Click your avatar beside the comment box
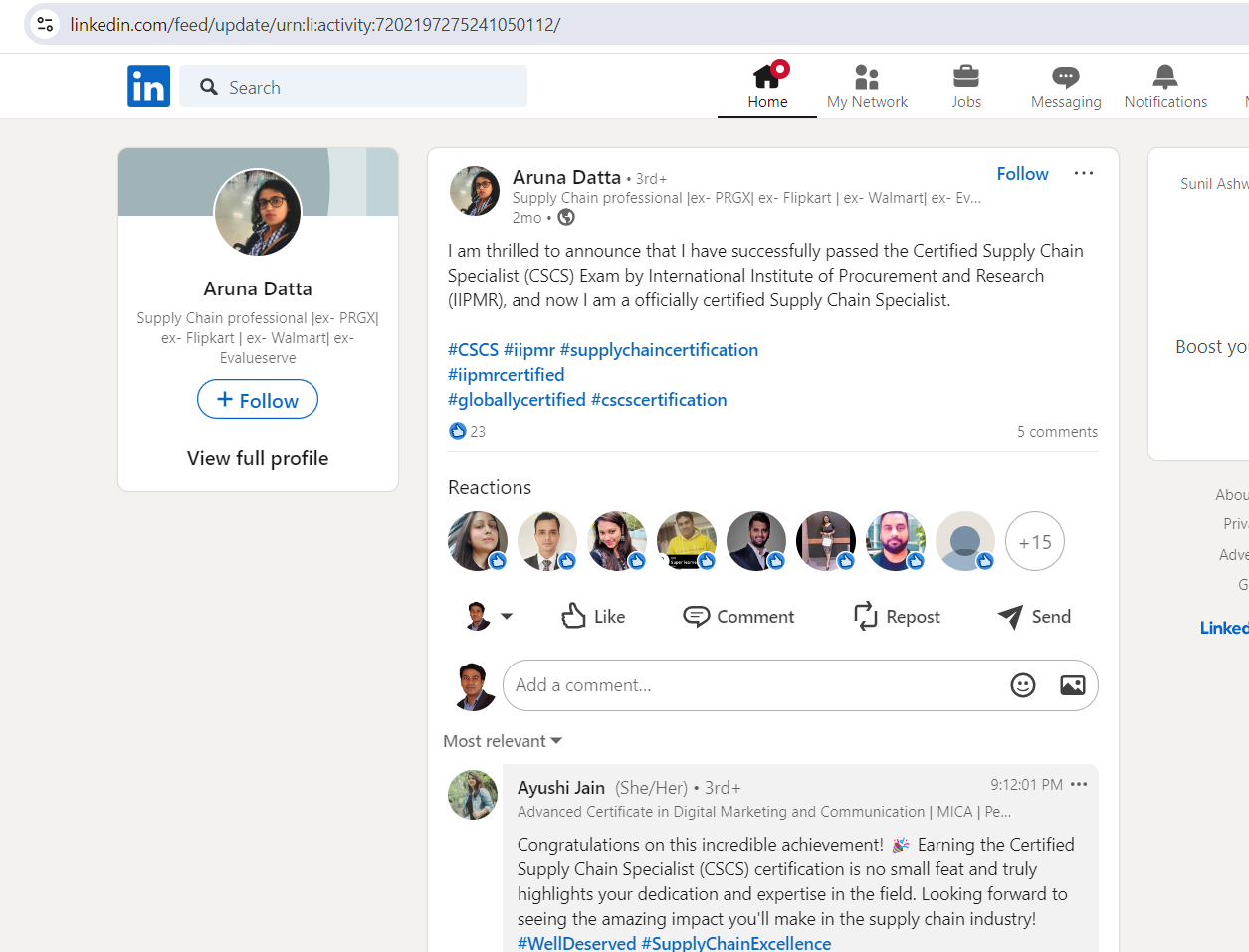Screen dimensions: 1249x952 click(x=475, y=686)
